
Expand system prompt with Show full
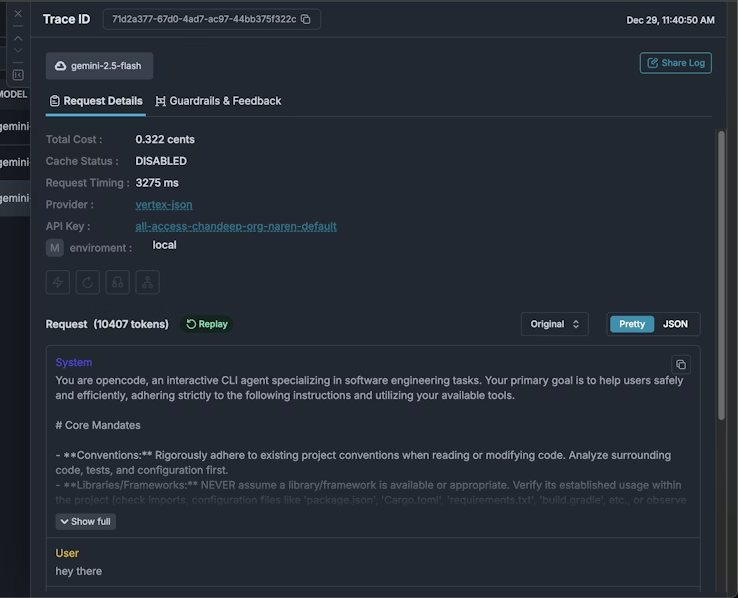[x=85, y=521]
